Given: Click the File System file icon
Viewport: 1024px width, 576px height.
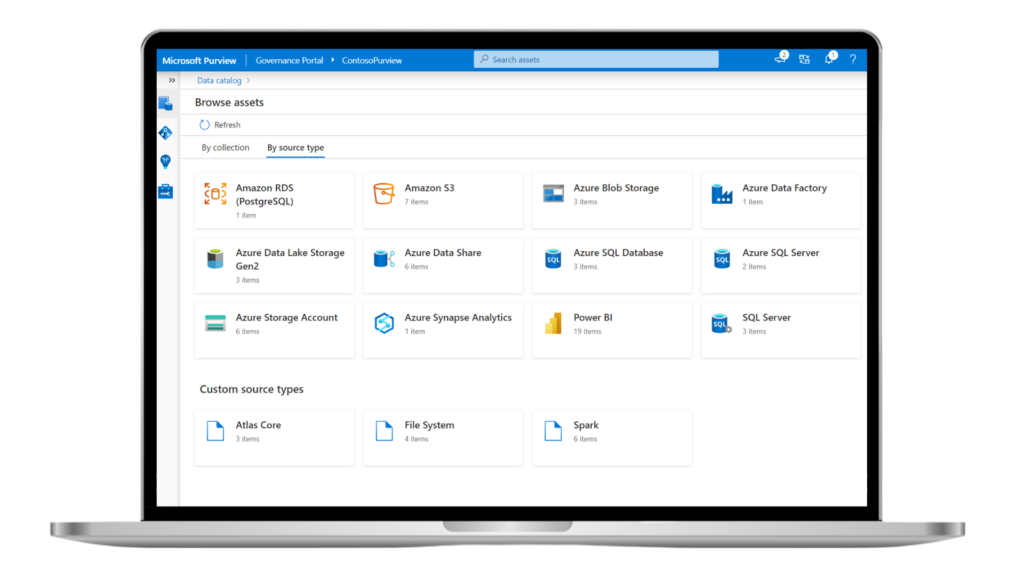Looking at the screenshot, I should (384, 431).
